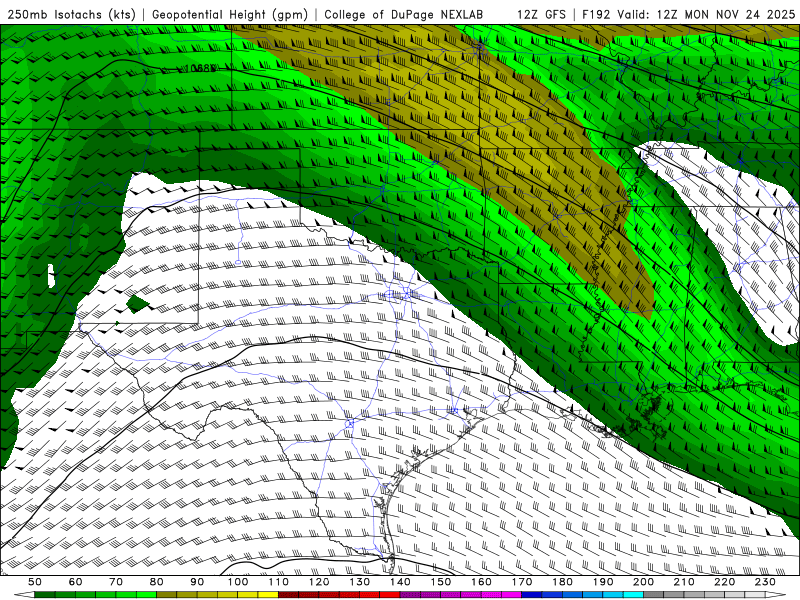Click the '12Z GFS' model run text

(x=541, y=14)
